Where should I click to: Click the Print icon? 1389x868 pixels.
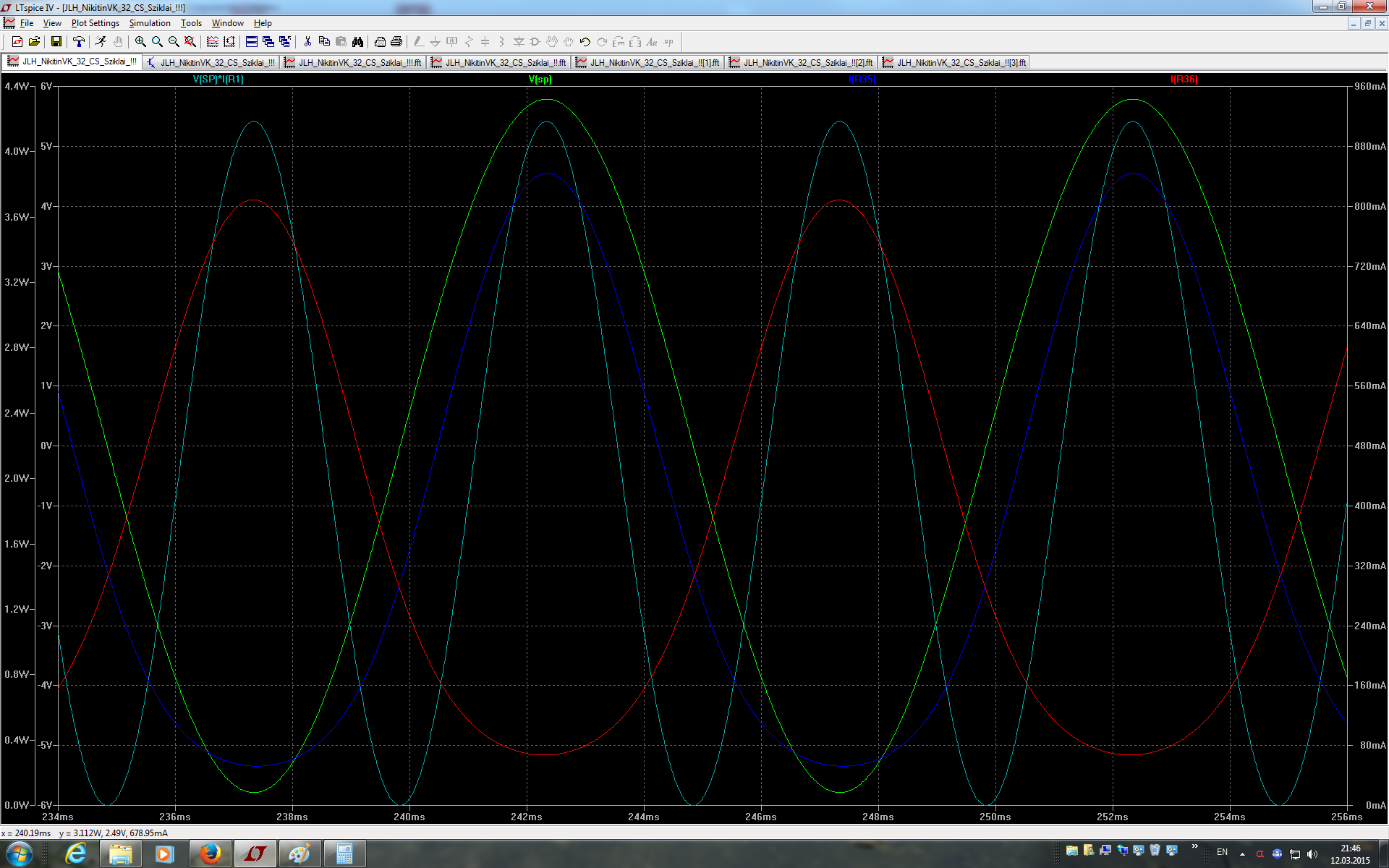click(396, 42)
